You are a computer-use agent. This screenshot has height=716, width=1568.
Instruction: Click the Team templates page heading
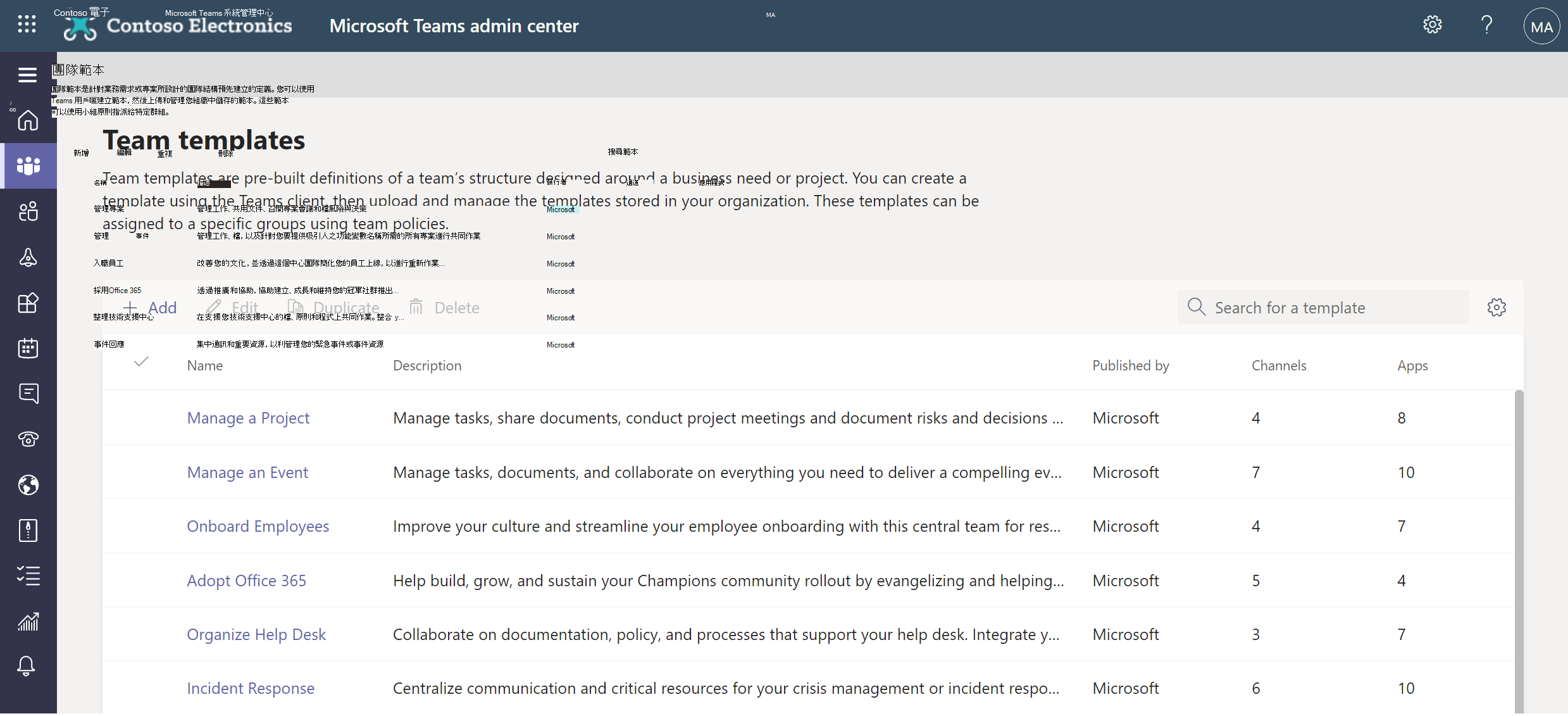pyautogui.click(x=204, y=140)
